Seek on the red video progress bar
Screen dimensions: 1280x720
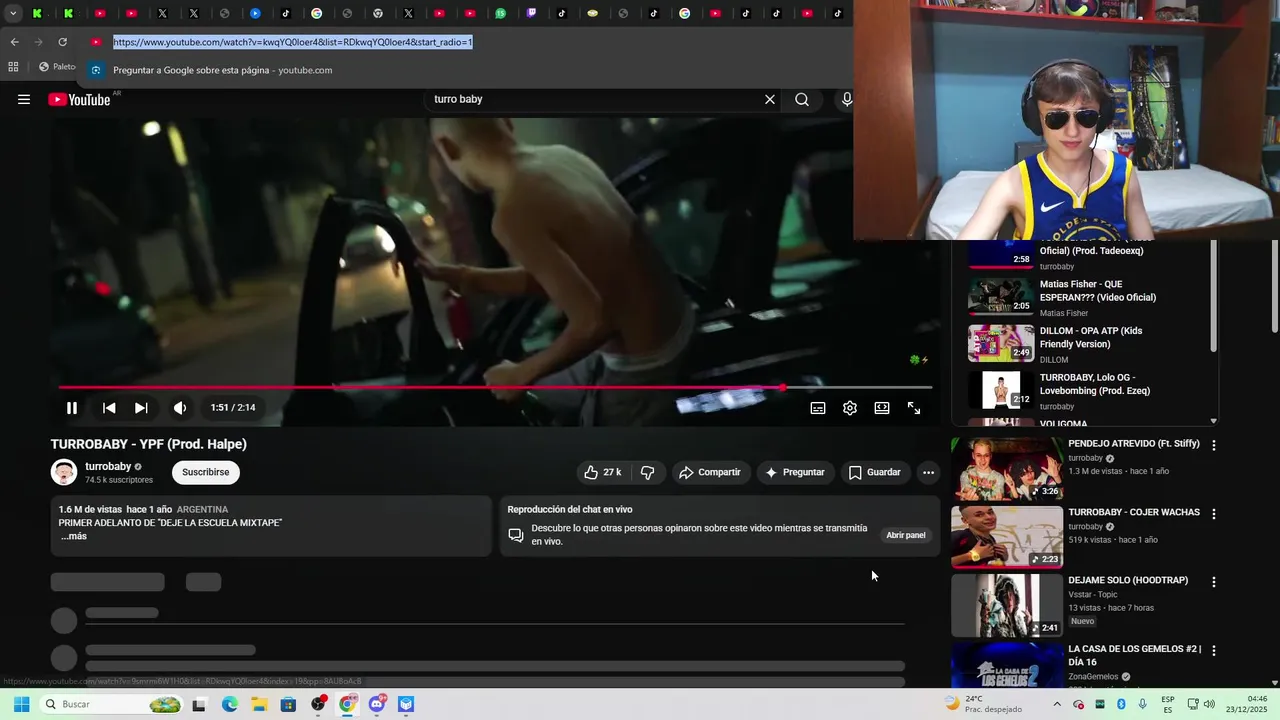[495, 387]
